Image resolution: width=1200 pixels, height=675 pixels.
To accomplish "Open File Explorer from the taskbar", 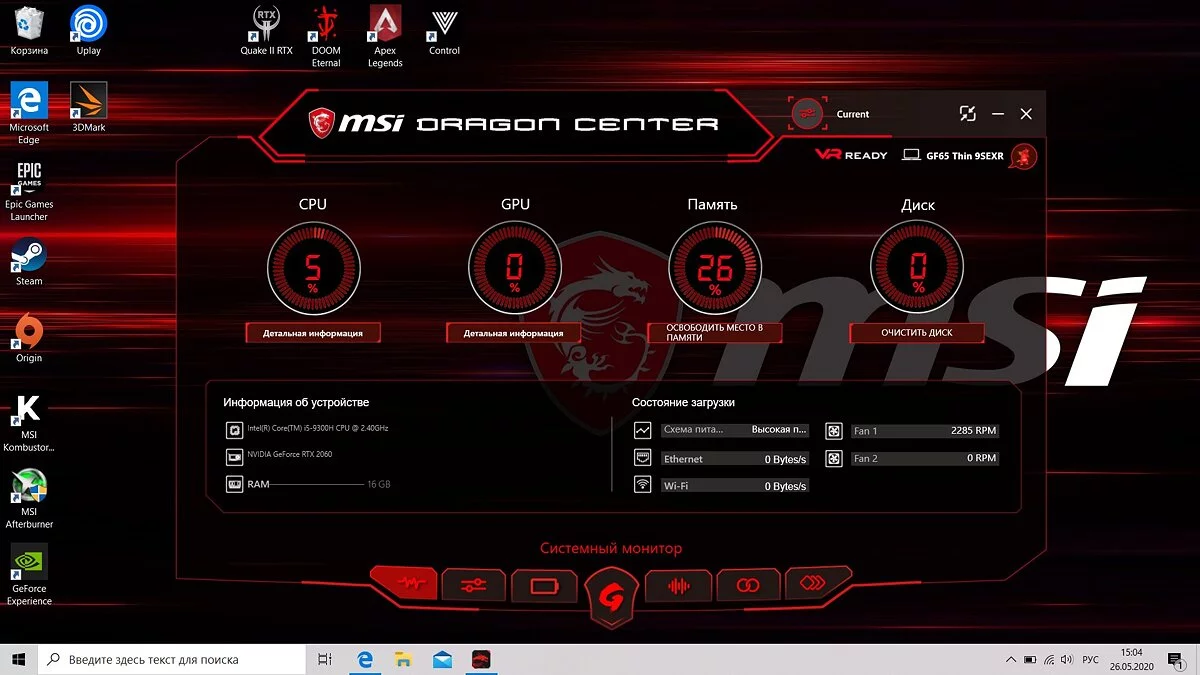I will 404,659.
